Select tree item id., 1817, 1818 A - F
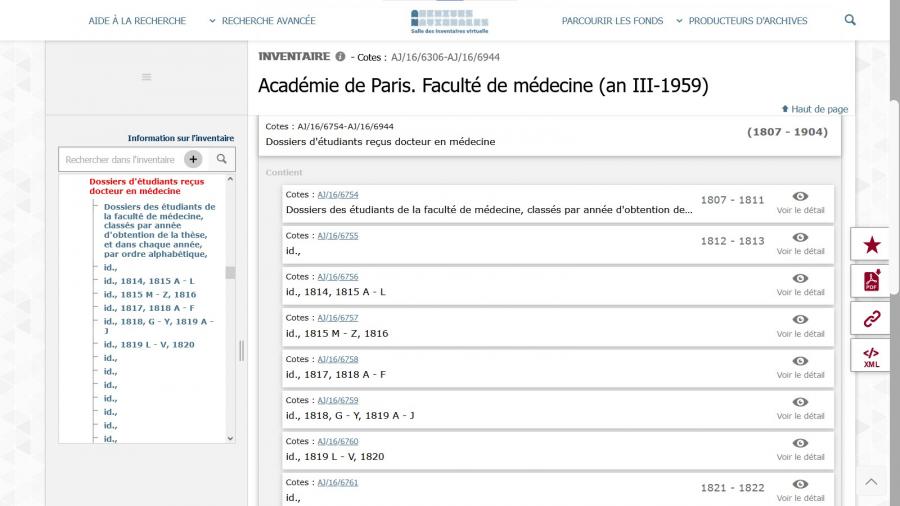This screenshot has height=506, width=900. [149, 308]
